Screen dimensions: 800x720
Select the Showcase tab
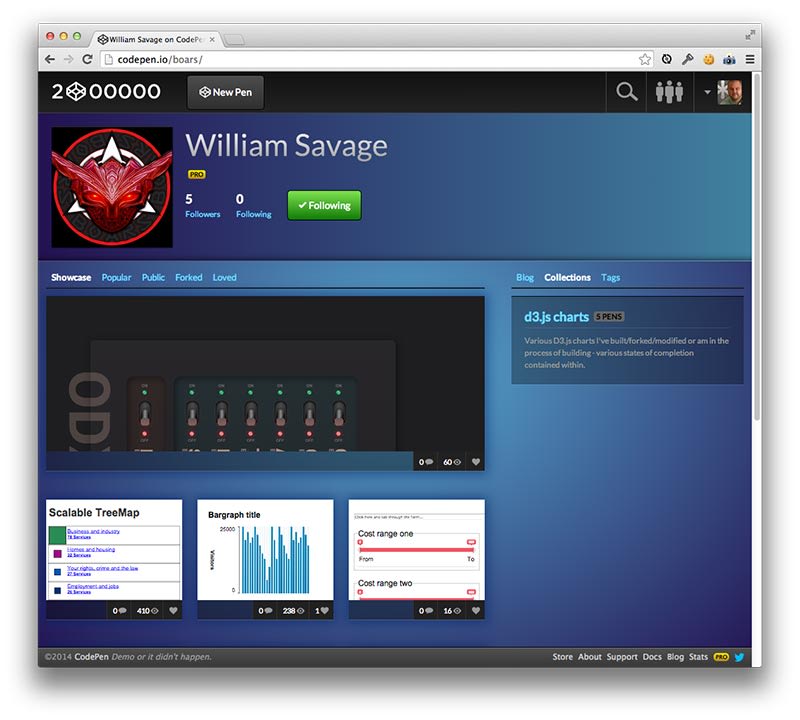71,278
